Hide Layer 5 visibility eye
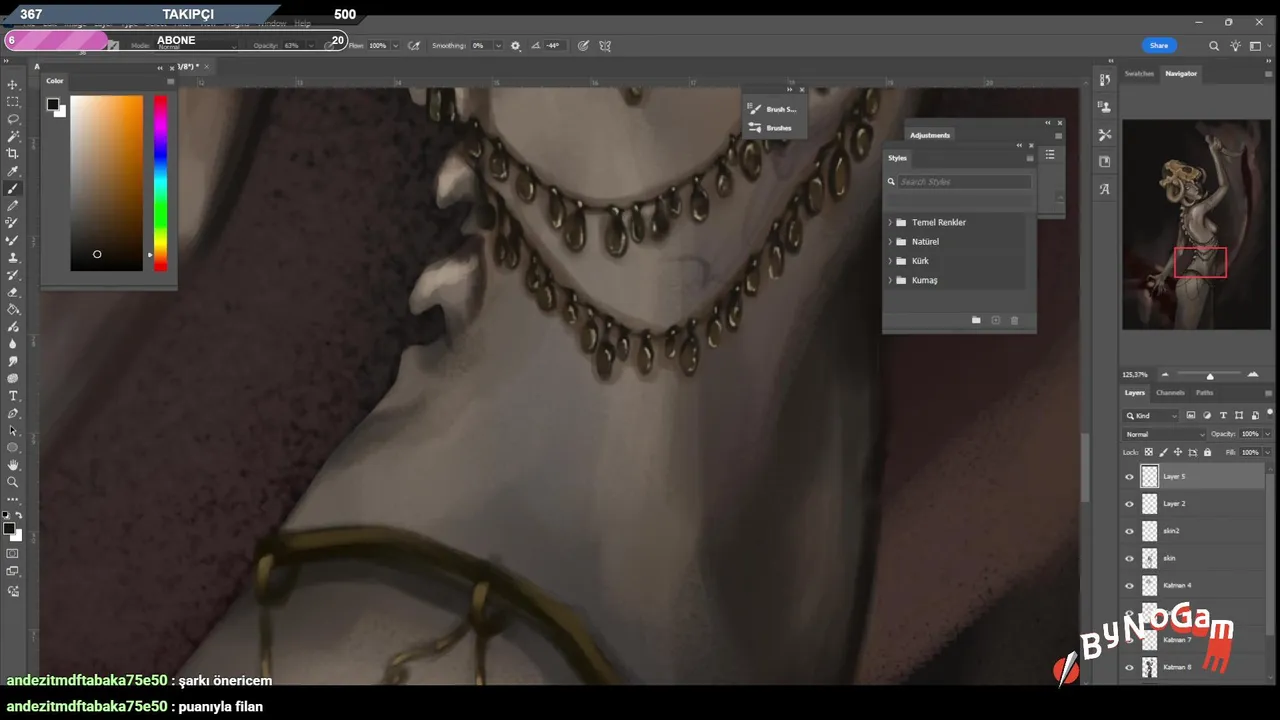1280x720 pixels. click(1129, 477)
